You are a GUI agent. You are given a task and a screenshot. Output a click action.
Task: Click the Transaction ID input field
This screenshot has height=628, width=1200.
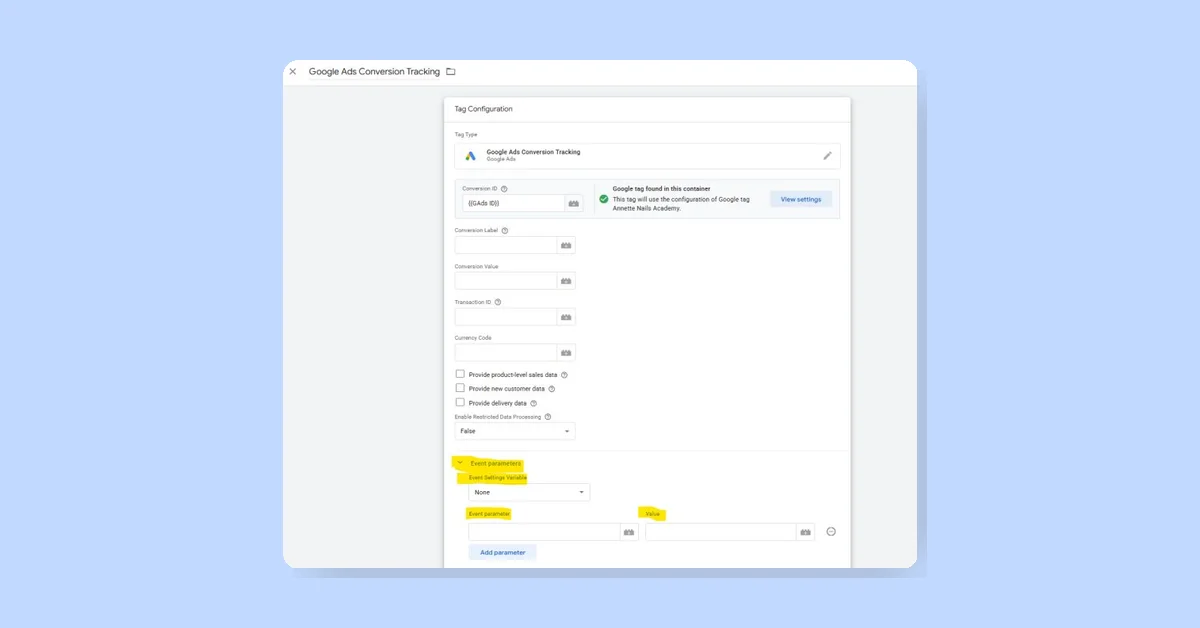tap(506, 317)
